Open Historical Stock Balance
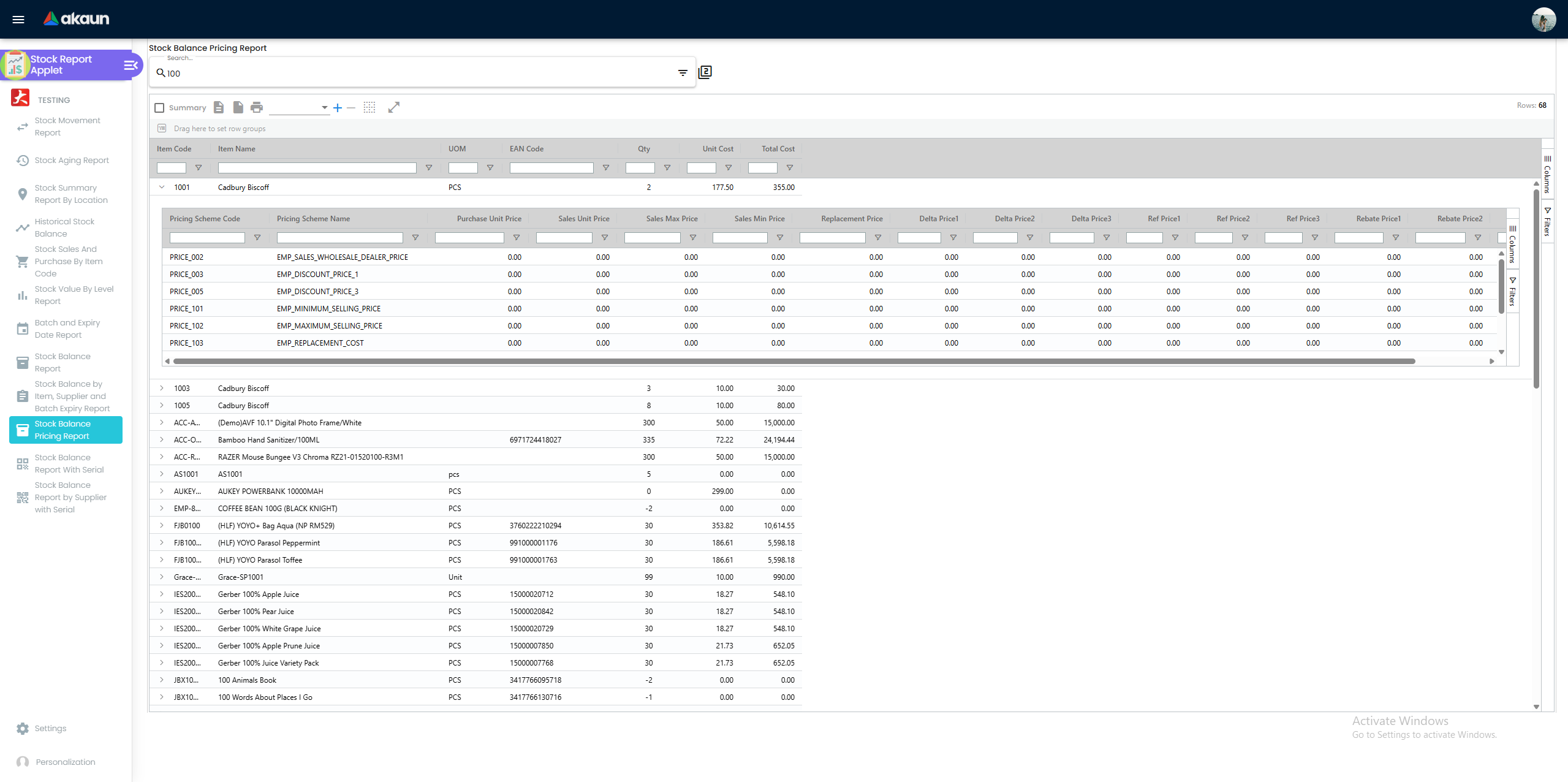This screenshot has height=782, width=1568. (66, 228)
